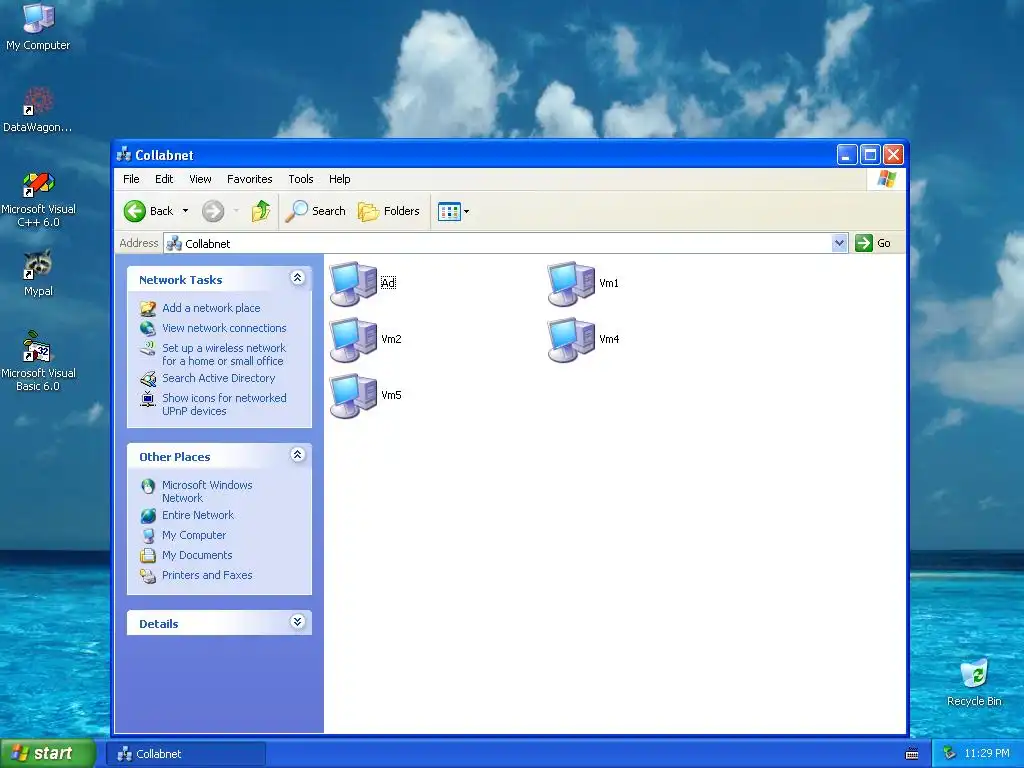Collapse the Other Places panel
This screenshot has width=1024, height=768.
(x=297, y=455)
